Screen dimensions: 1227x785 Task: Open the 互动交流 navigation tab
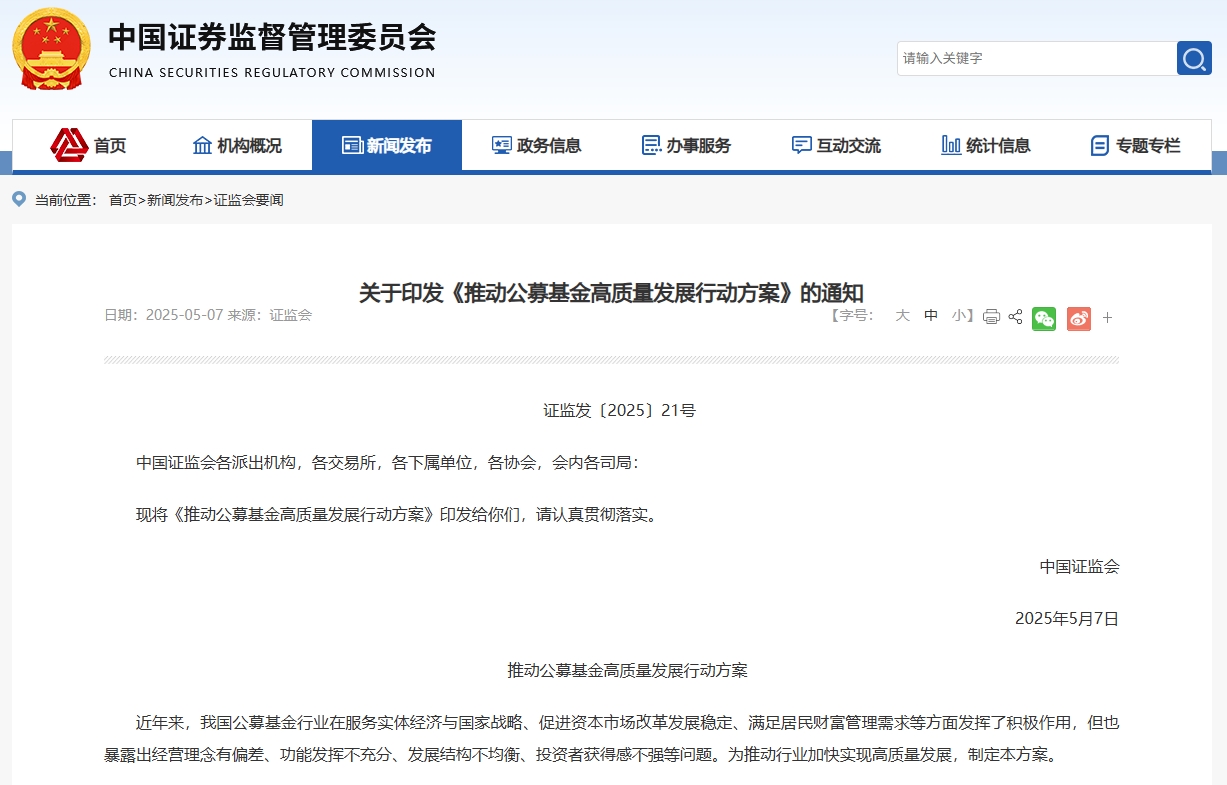pyautogui.click(x=837, y=145)
